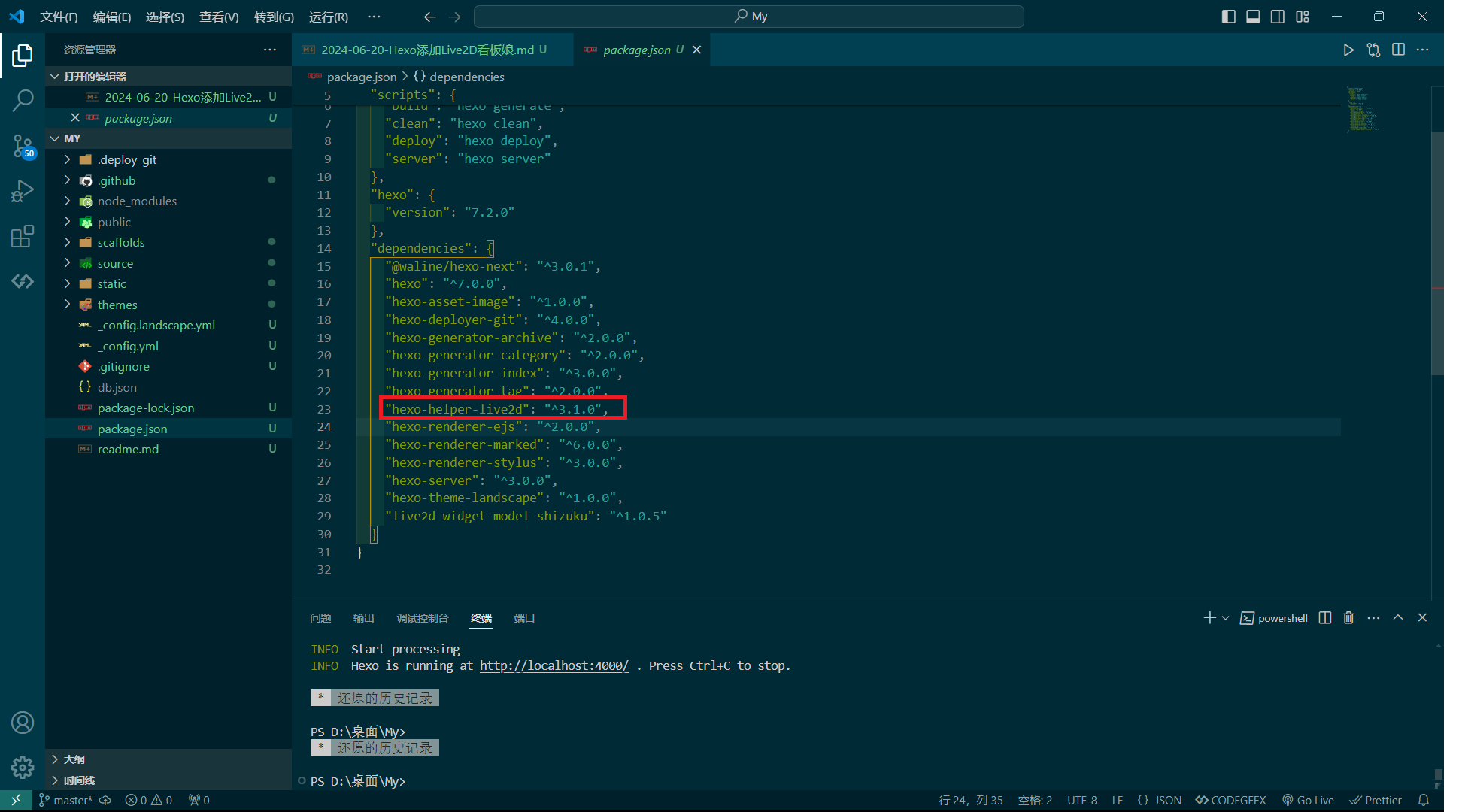Toggle secondary side bar visibility
Image resolution: width=1459 pixels, height=812 pixels.
pyautogui.click(x=1278, y=17)
